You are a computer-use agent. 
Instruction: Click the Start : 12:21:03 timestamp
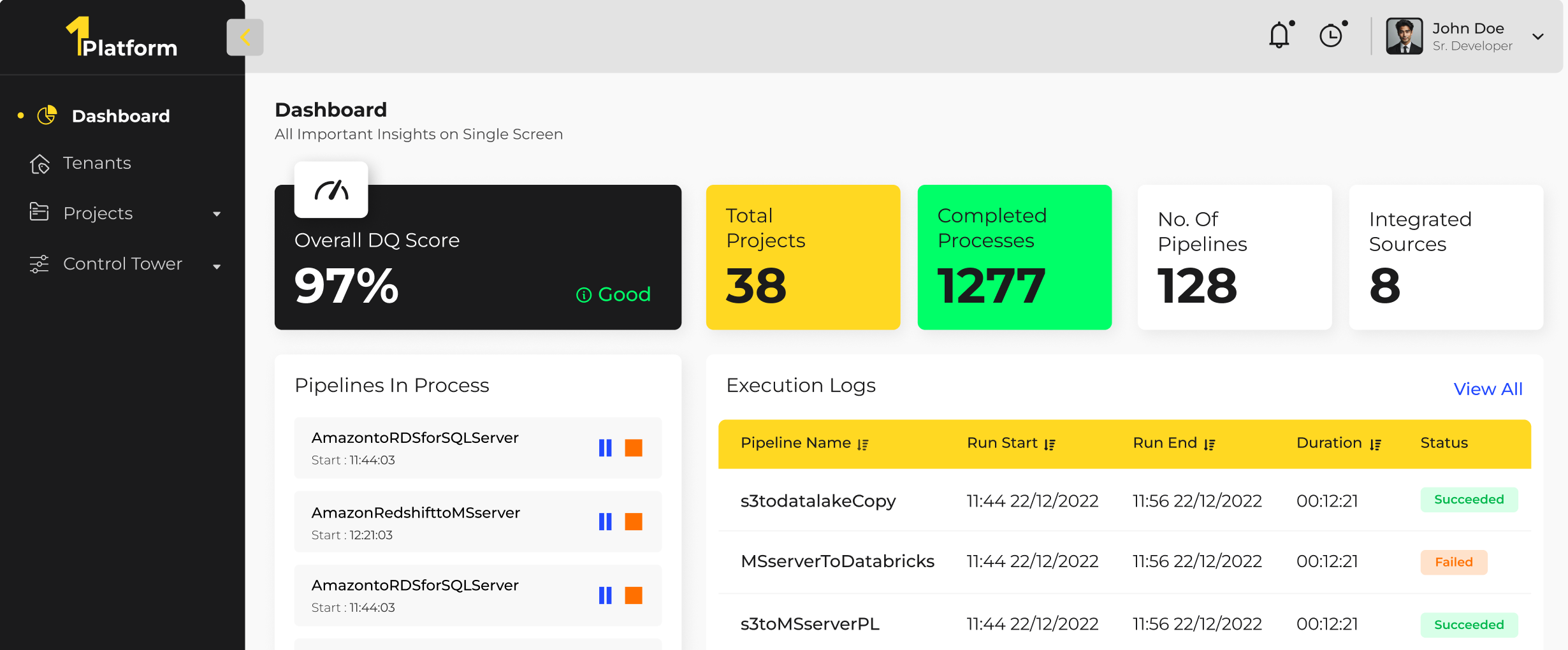point(352,535)
